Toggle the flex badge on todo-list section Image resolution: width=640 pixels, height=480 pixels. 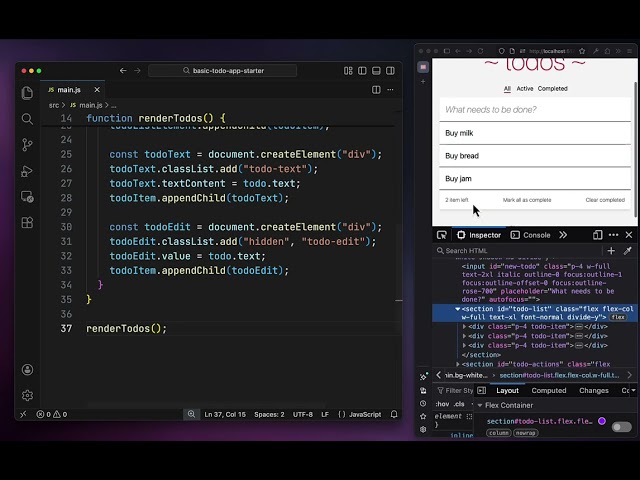tap(618, 317)
